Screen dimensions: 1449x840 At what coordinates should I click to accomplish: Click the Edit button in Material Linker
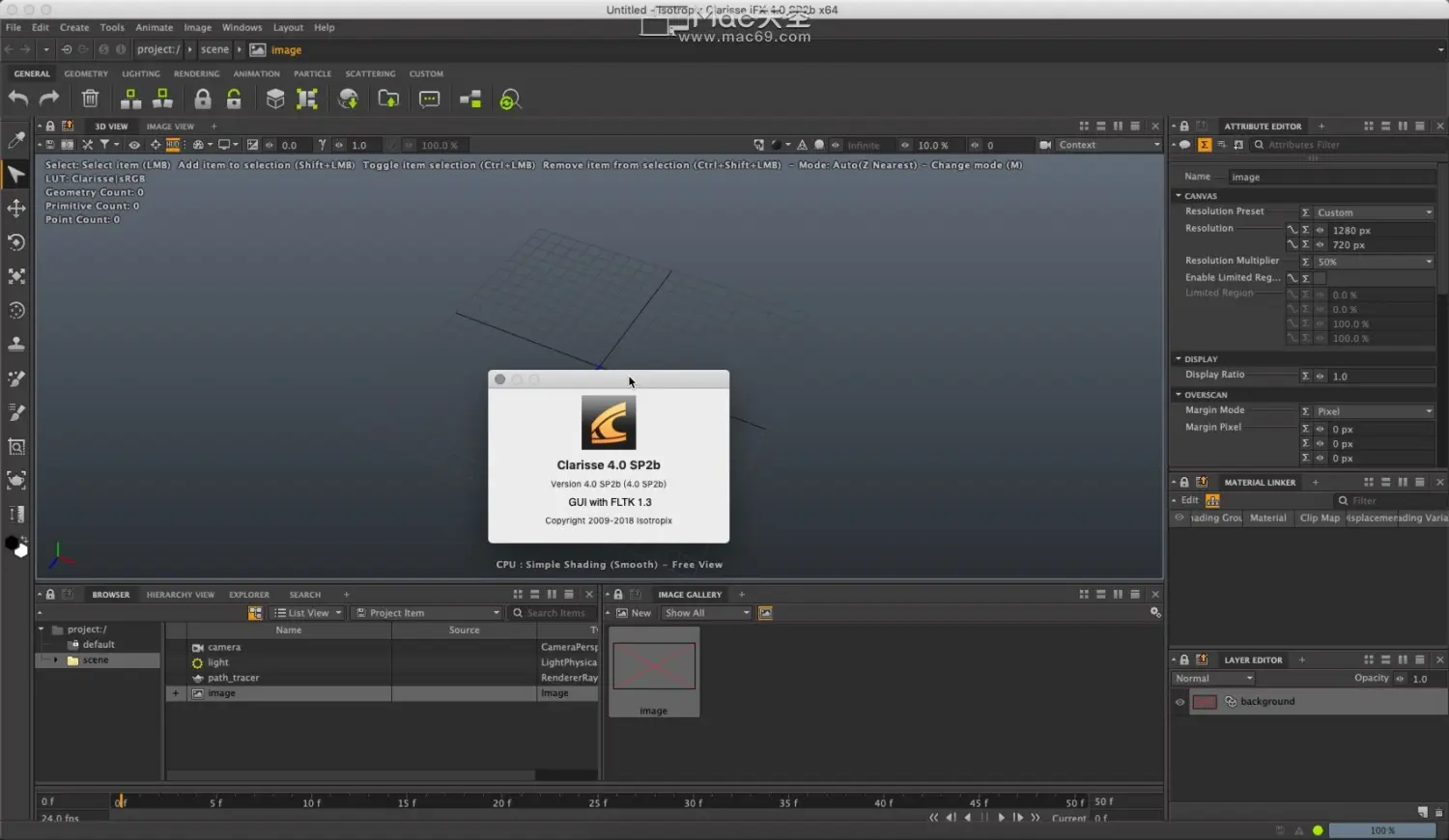coord(1189,500)
